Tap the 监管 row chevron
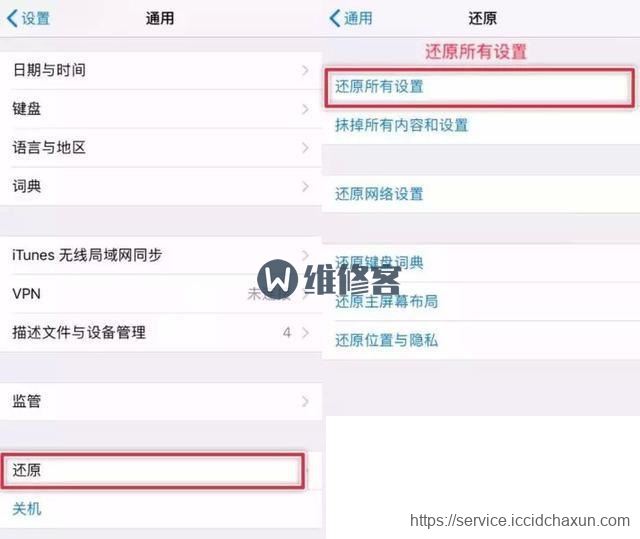The image size is (640, 539). point(305,401)
